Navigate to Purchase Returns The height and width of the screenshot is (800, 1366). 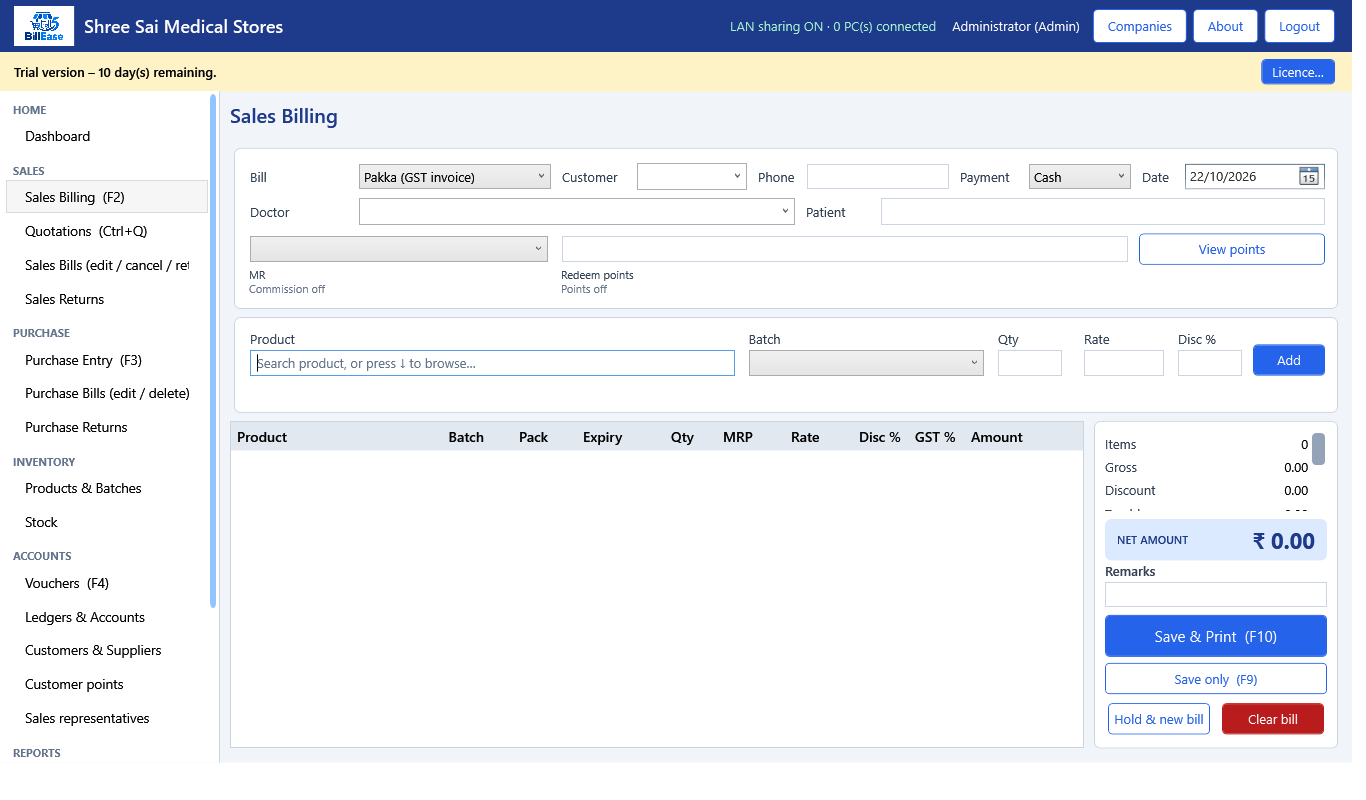point(107,427)
